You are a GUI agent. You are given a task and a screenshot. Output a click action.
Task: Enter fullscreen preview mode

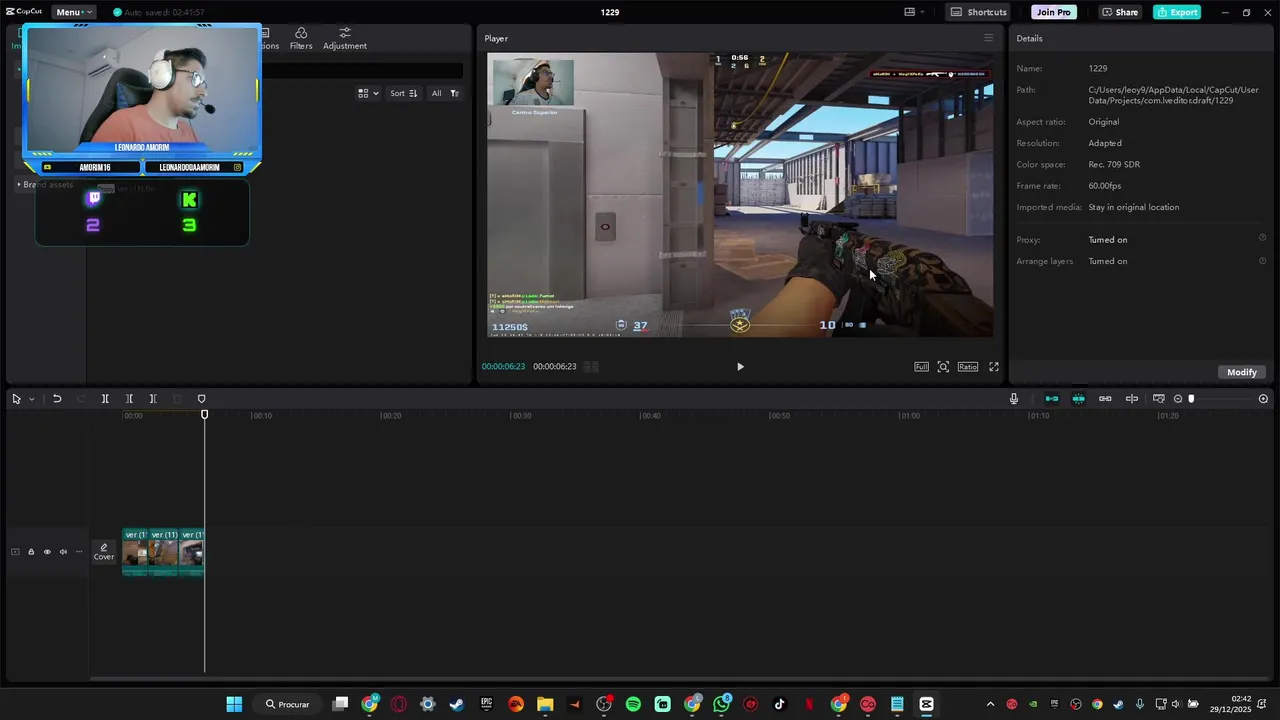pos(994,367)
